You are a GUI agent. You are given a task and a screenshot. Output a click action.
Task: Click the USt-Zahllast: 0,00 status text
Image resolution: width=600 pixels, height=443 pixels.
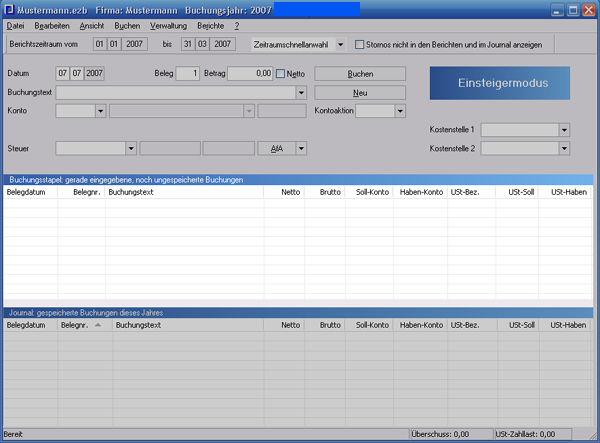tap(525, 434)
